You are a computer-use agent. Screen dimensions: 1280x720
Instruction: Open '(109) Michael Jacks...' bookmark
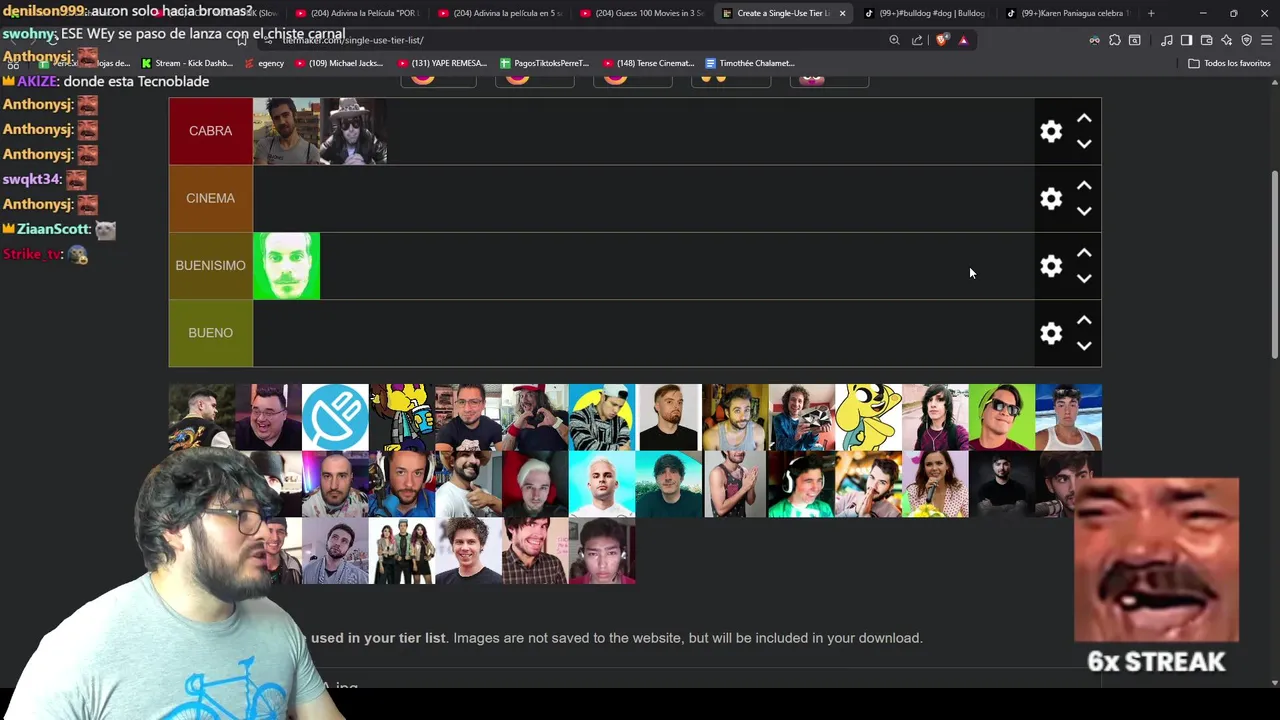[x=339, y=63]
